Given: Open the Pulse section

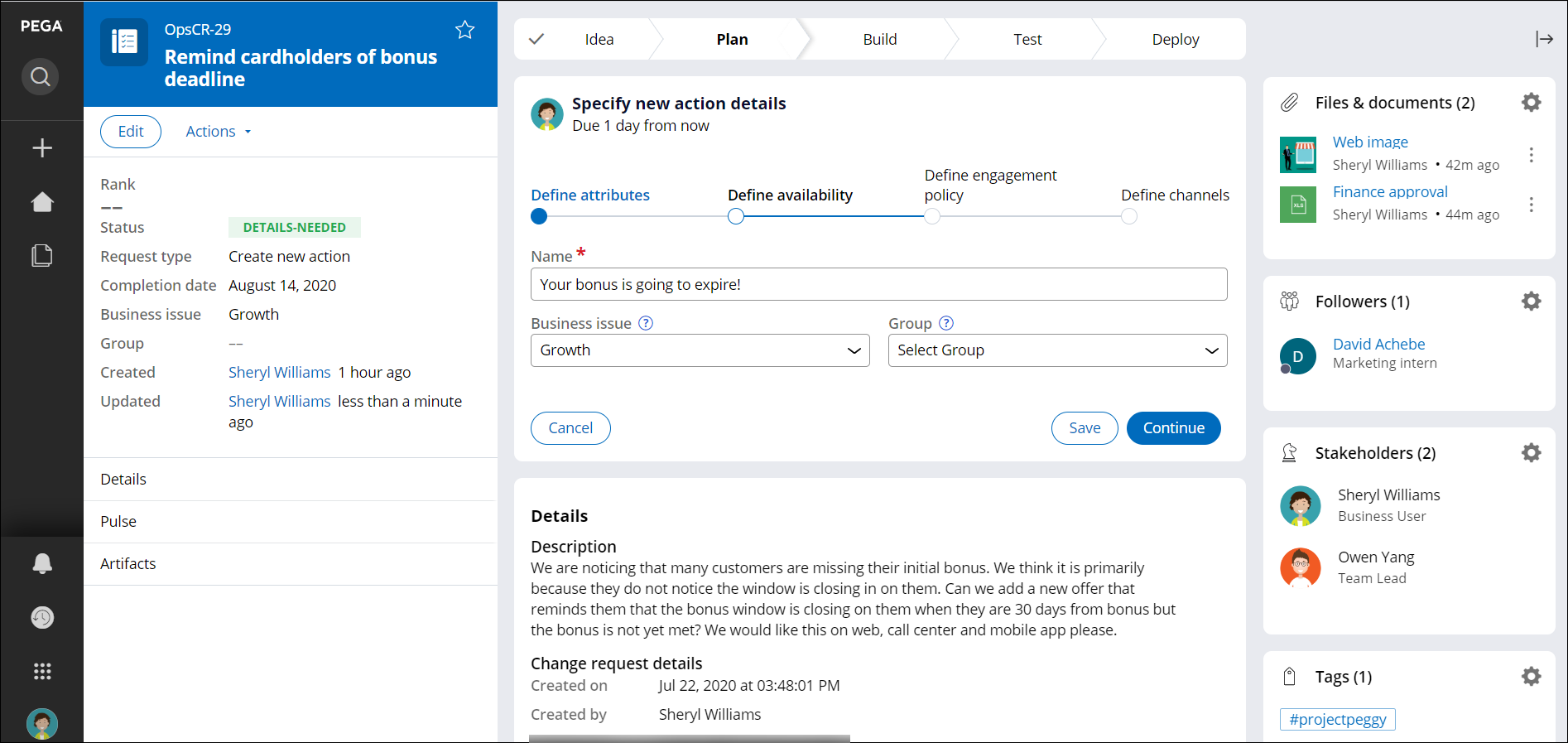Looking at the screenshot, I should coord(118,522).
